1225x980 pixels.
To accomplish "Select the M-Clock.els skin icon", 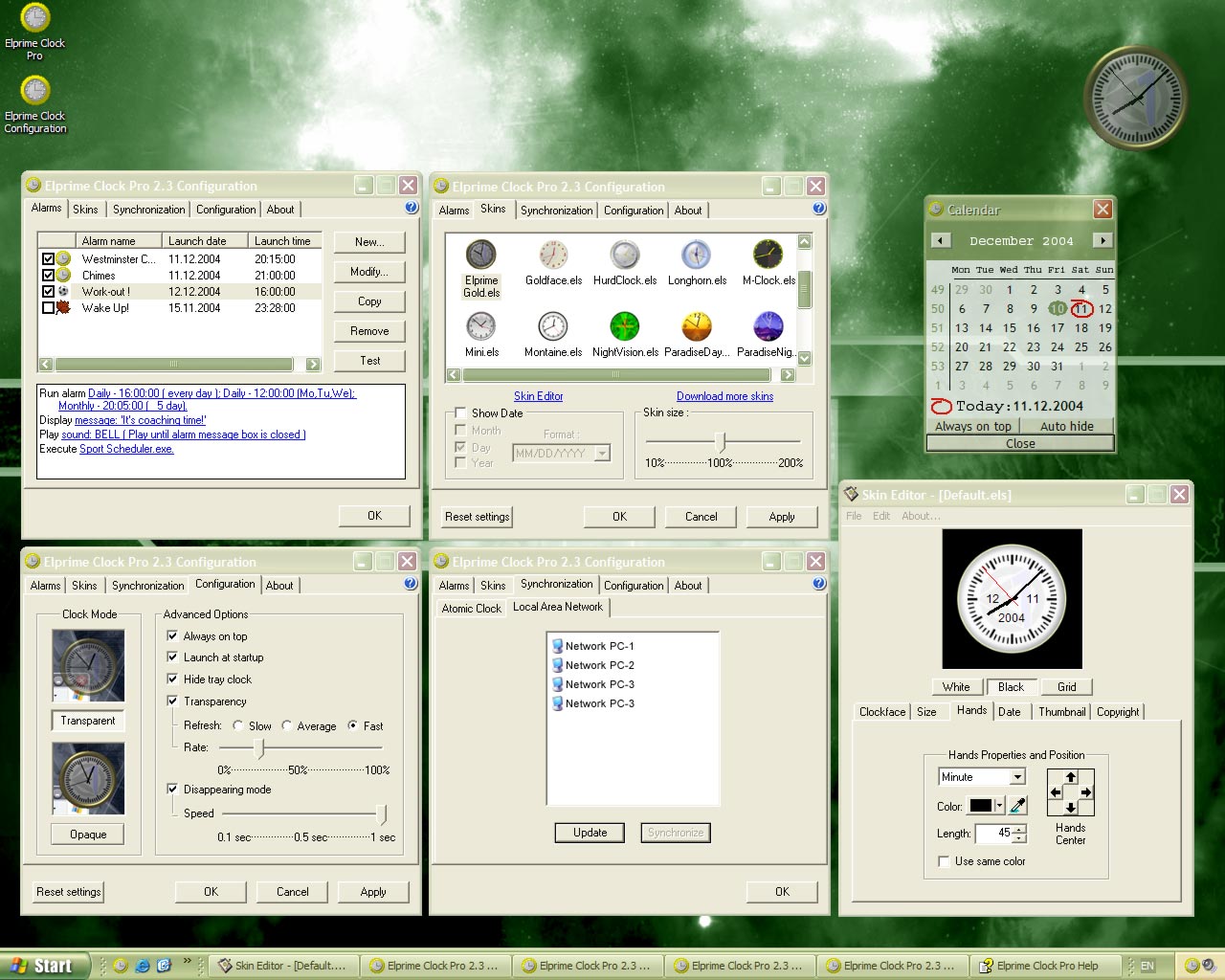I will coord(768,255).
